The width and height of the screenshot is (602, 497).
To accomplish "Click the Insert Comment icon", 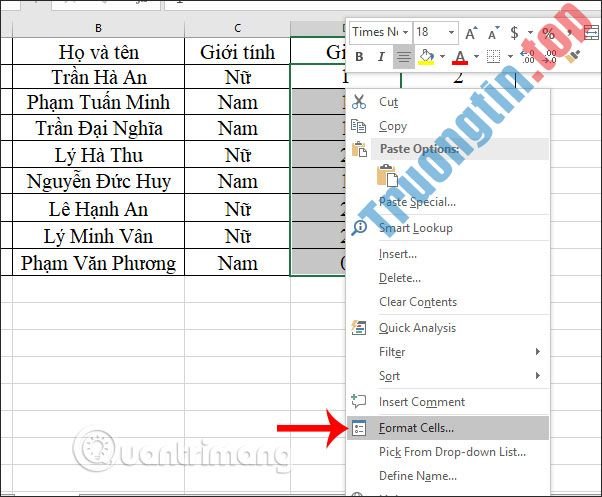I will point(359,401).
